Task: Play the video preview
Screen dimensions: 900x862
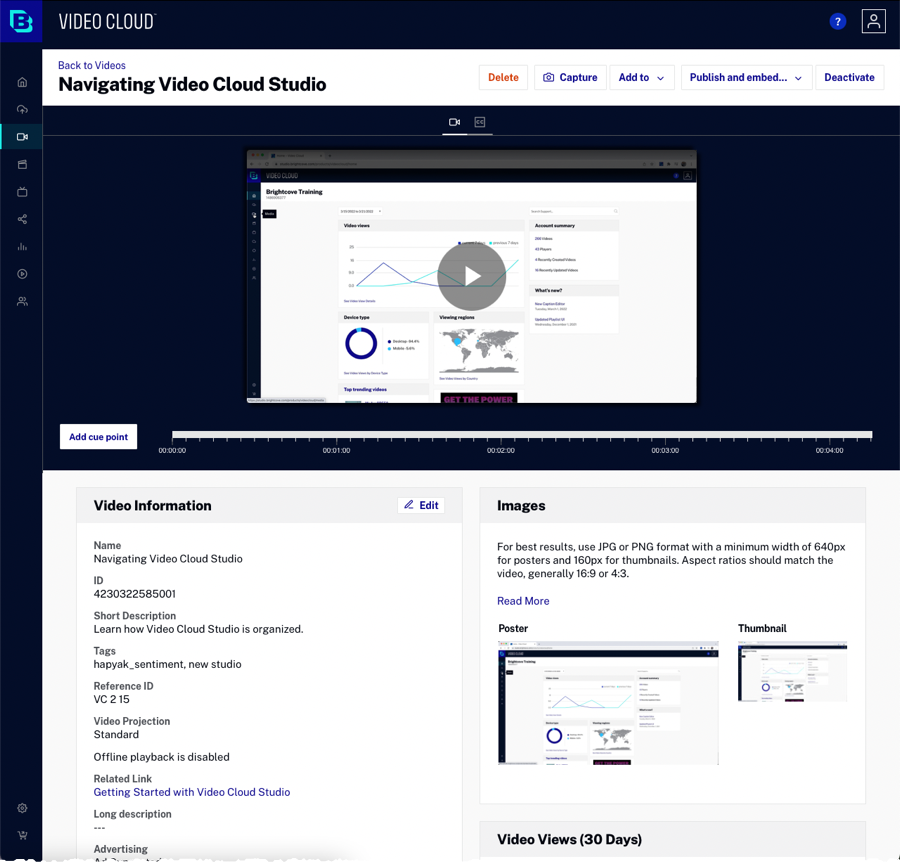Action: coord(472,277)
